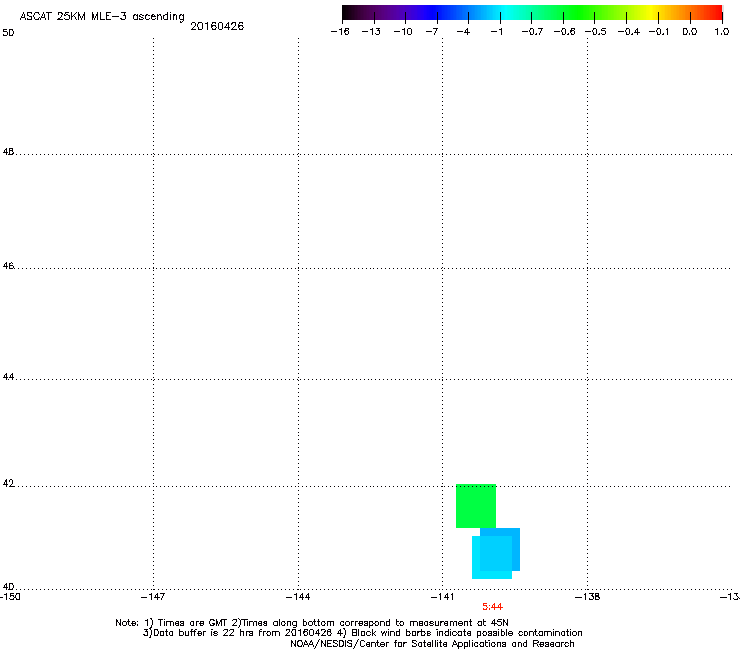Click the -4 colorbar label

(463, 32)
